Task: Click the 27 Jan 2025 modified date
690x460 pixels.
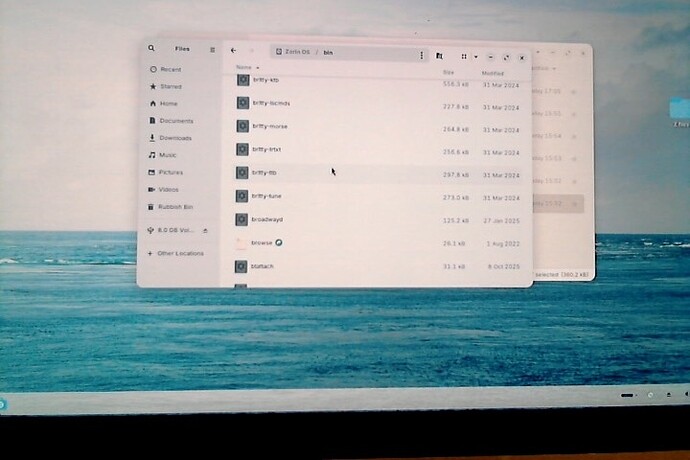Action: pyautogui.click(x=502, y=221)
